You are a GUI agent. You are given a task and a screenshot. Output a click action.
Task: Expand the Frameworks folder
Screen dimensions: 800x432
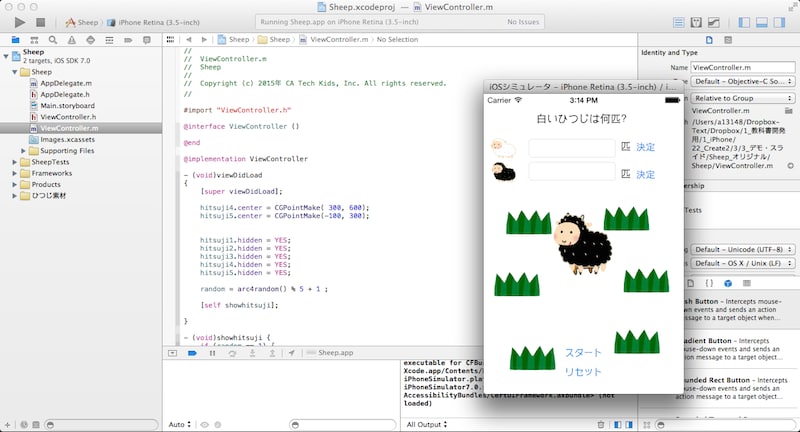coord(12,173)
